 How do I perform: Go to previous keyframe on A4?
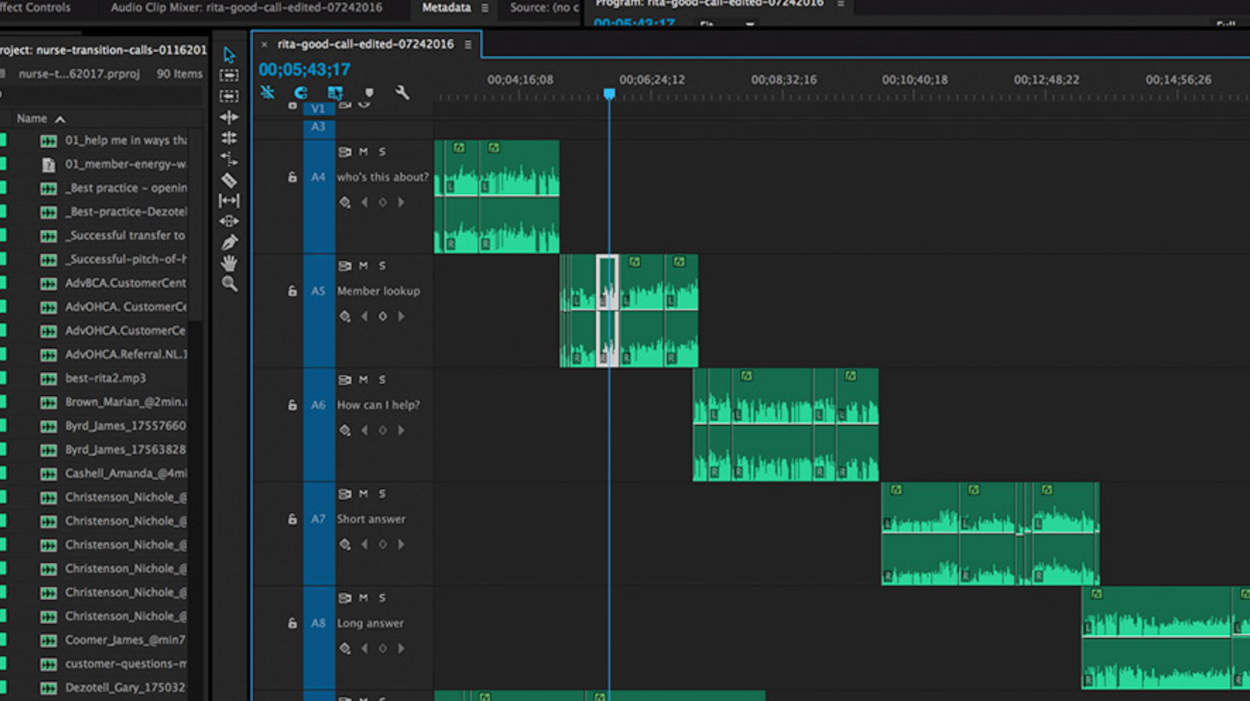(364, 202)
